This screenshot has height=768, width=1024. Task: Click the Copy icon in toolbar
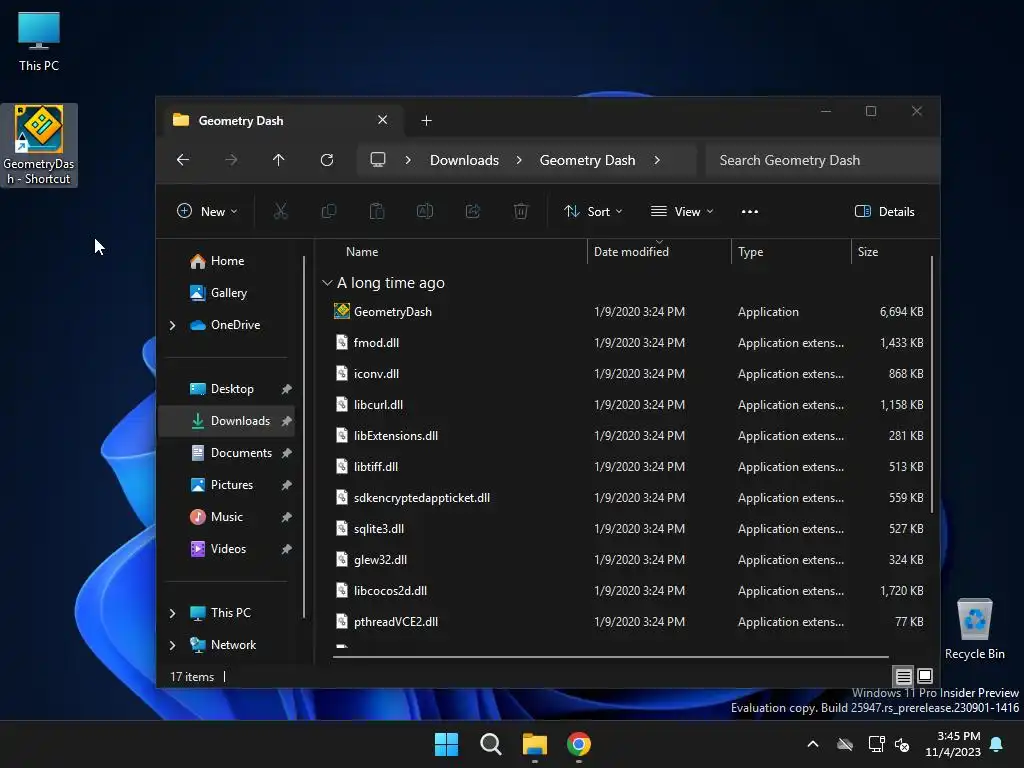click(328, 211)
